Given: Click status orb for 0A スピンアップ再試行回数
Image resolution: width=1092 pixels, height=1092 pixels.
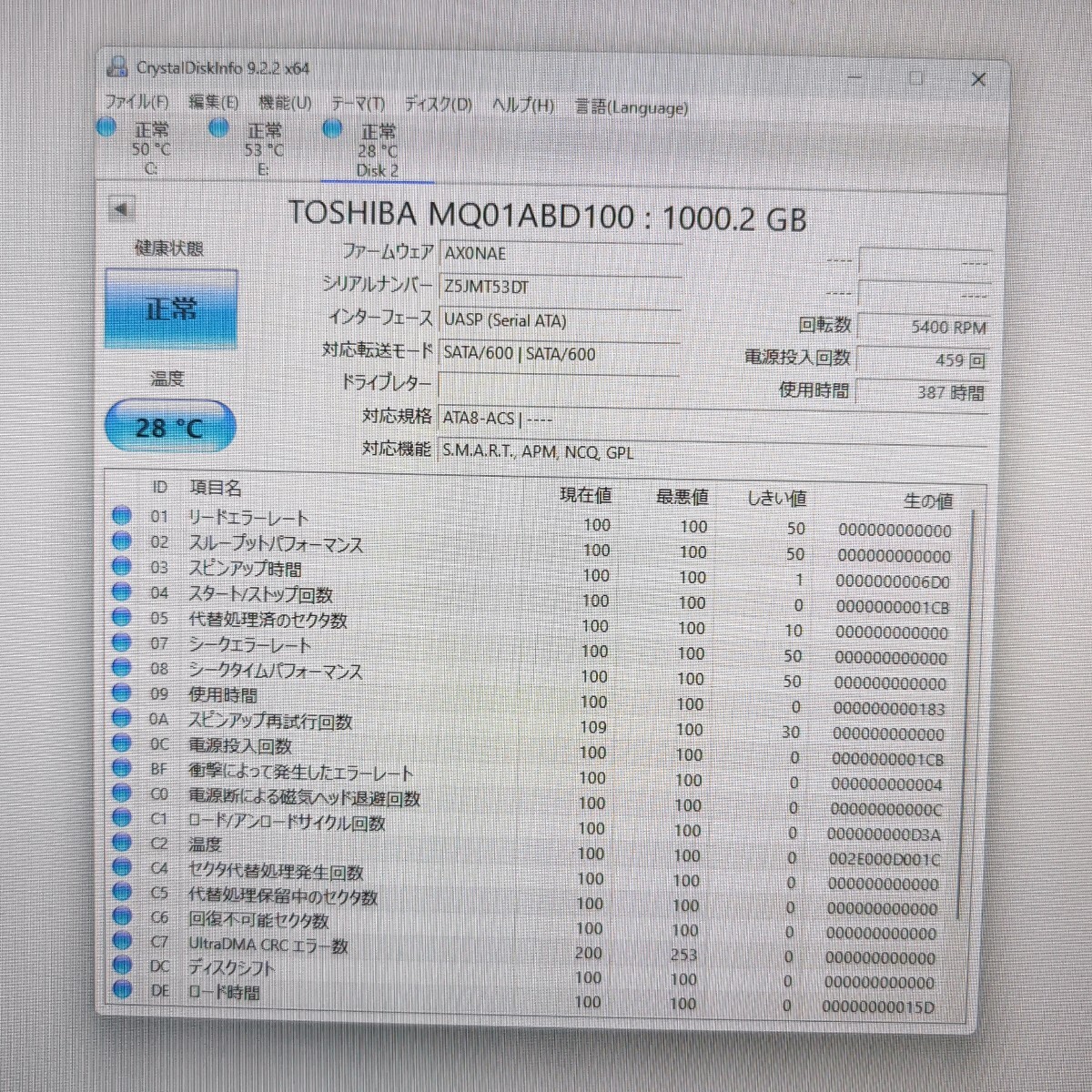Looking at the screenshot, I should (121, 718).
